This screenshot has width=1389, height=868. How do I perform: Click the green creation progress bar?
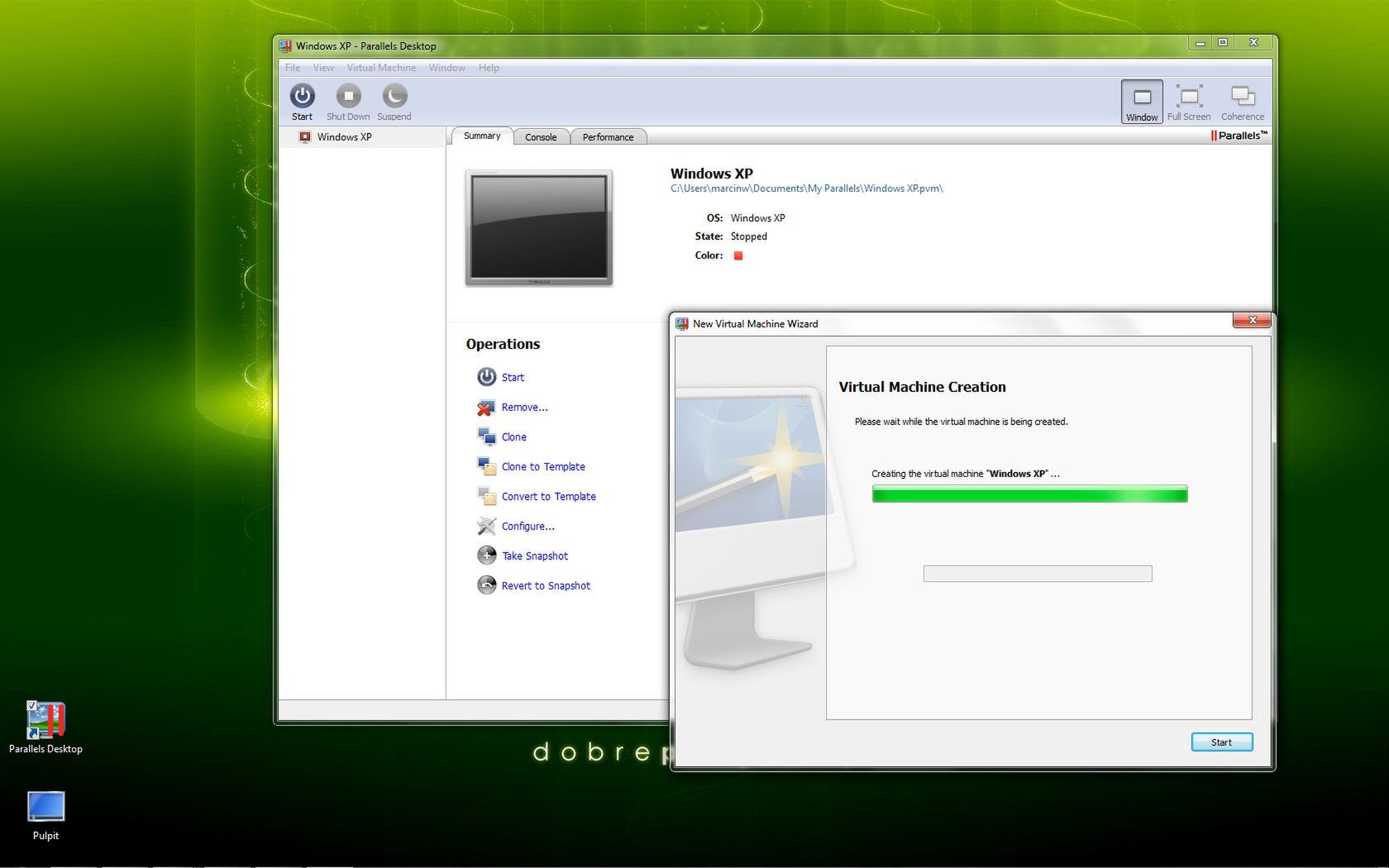(x=1029, y=494)
